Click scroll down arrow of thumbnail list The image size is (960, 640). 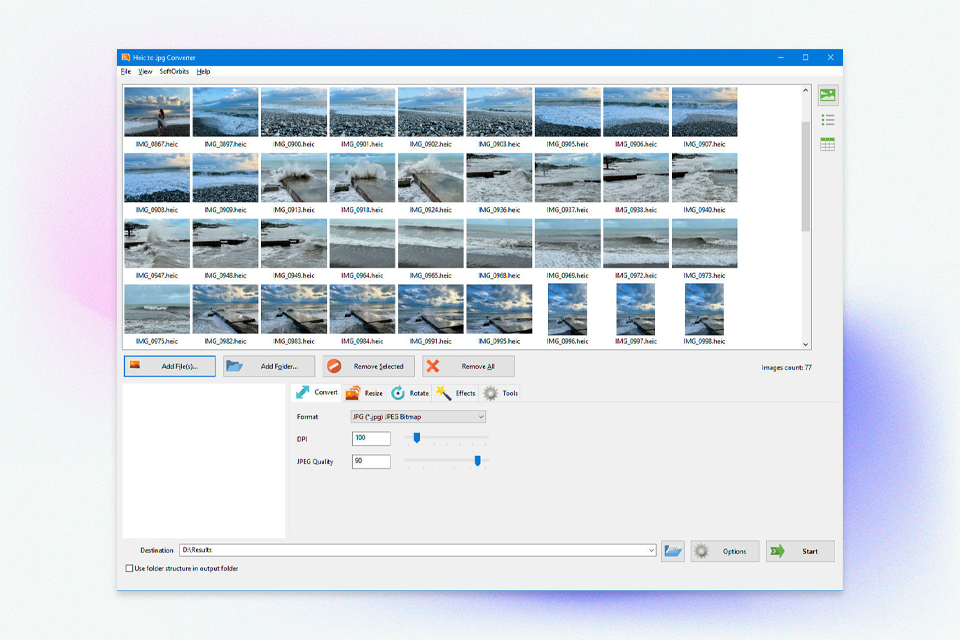tap(806, 345)
